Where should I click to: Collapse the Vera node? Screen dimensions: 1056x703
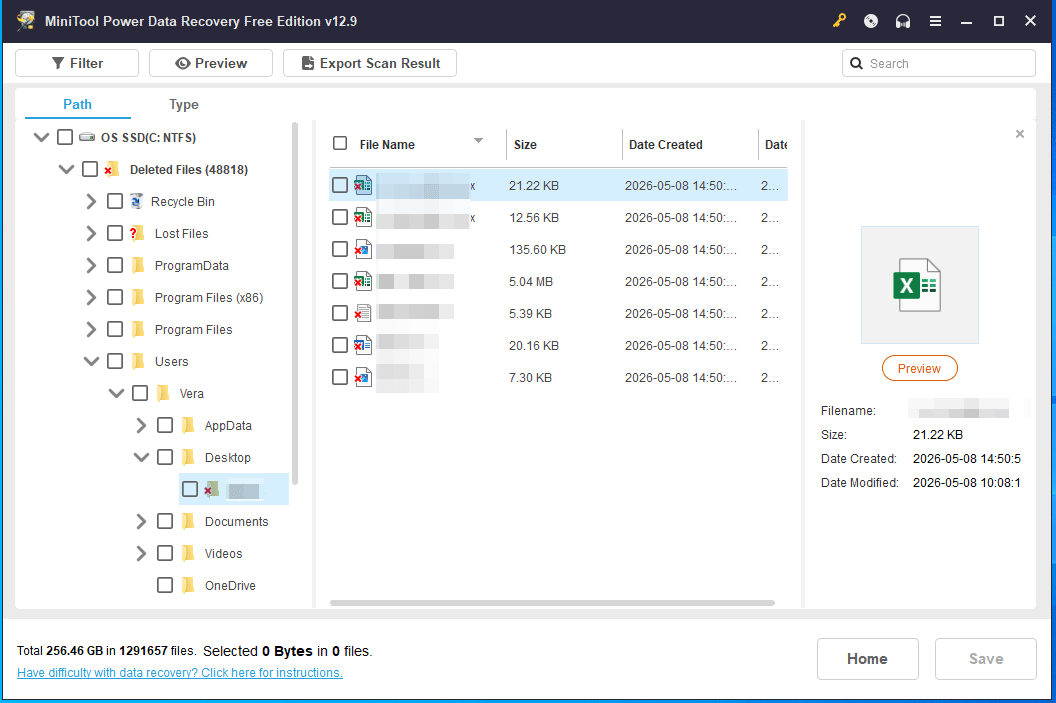[116, 393]
